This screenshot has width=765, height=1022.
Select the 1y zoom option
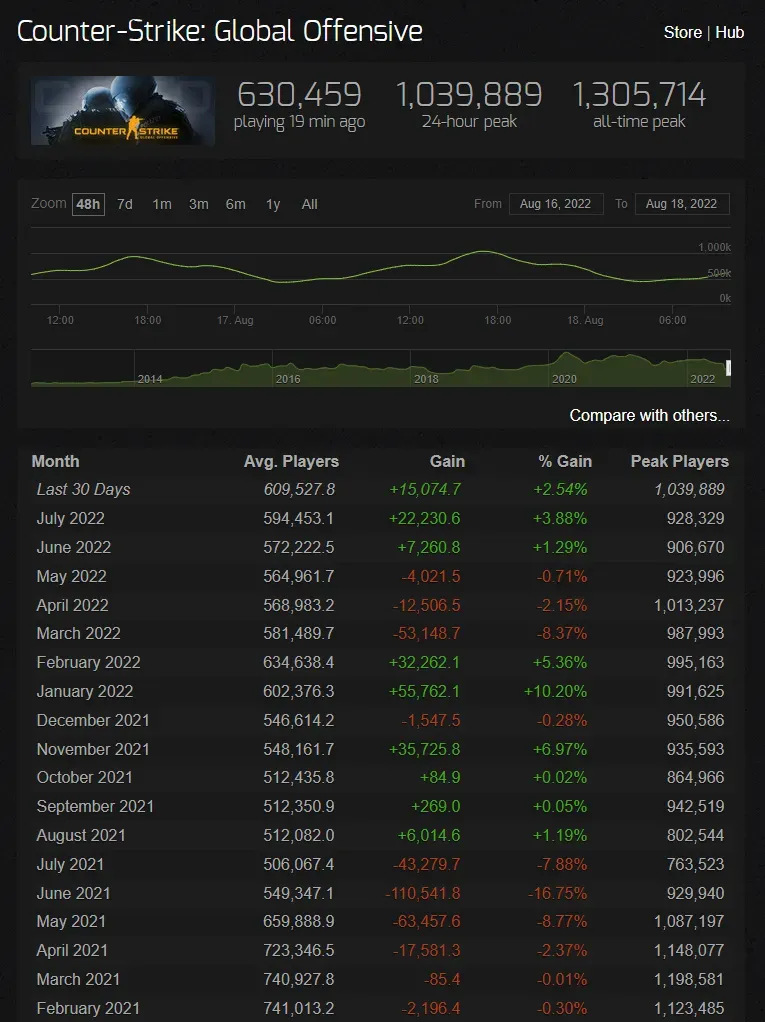pyautogui.click(x=273, y=204)
